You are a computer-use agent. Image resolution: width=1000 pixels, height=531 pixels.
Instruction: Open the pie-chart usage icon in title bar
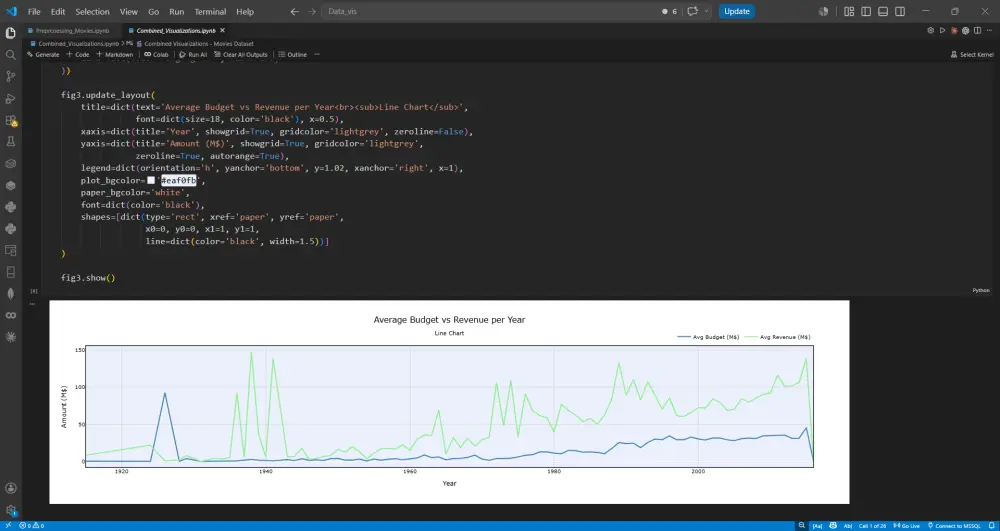(823, 11)
